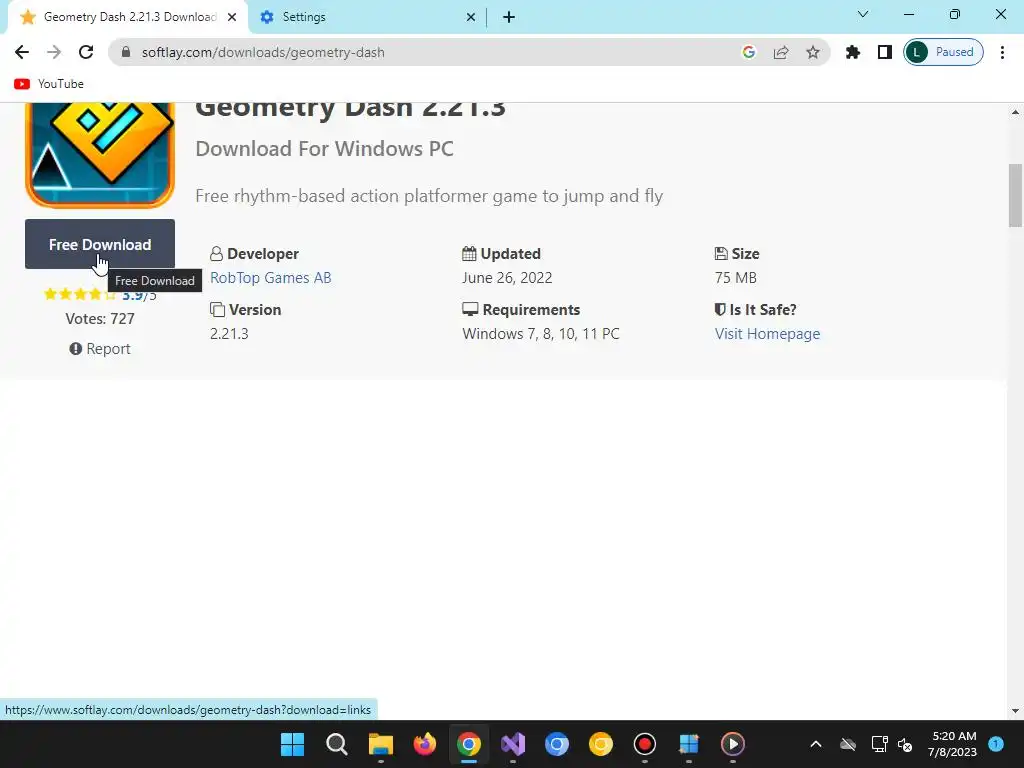
Task: Open the media player play icon in taskbar
Action: tap(733, 744)
